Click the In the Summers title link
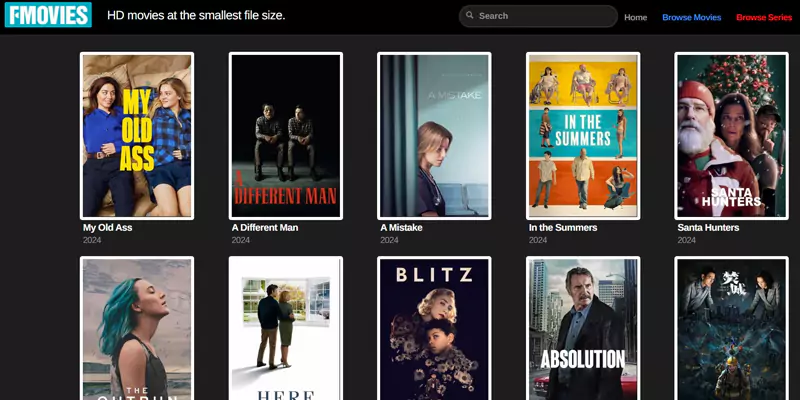 (x=563, y=228)
